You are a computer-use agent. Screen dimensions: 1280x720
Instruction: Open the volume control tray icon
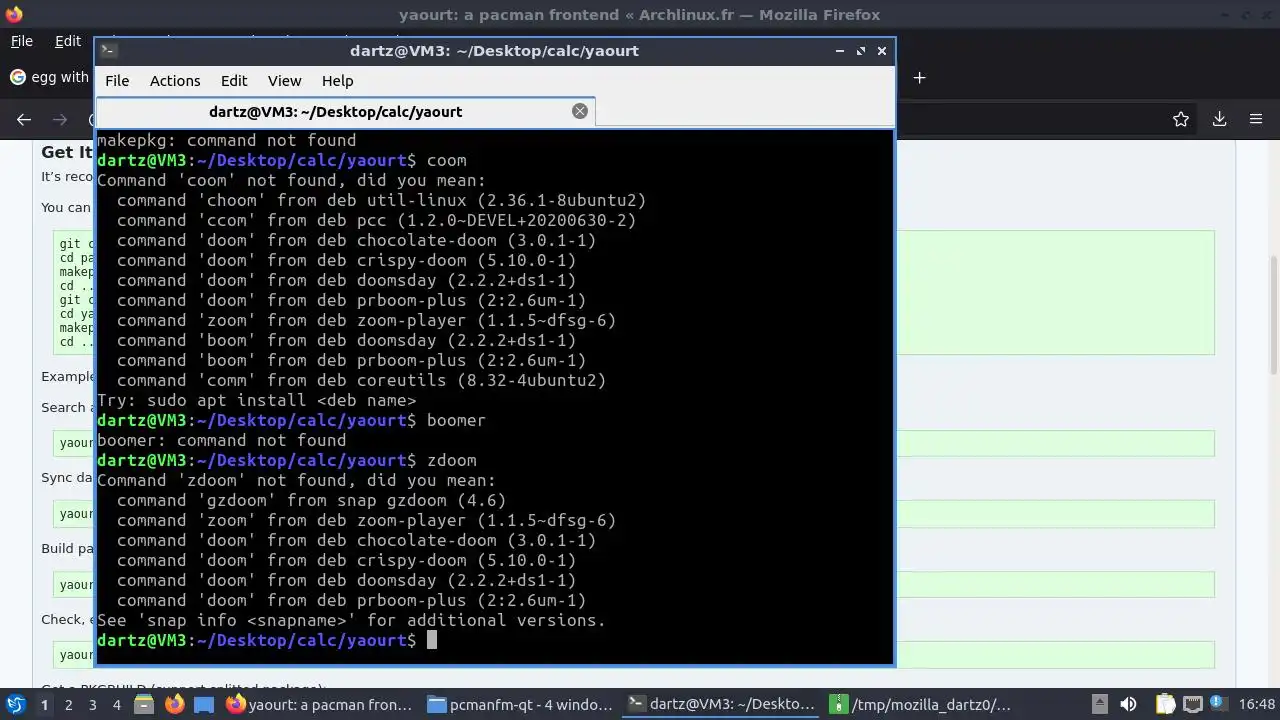pyautogui.click(x=1128, y=704)
